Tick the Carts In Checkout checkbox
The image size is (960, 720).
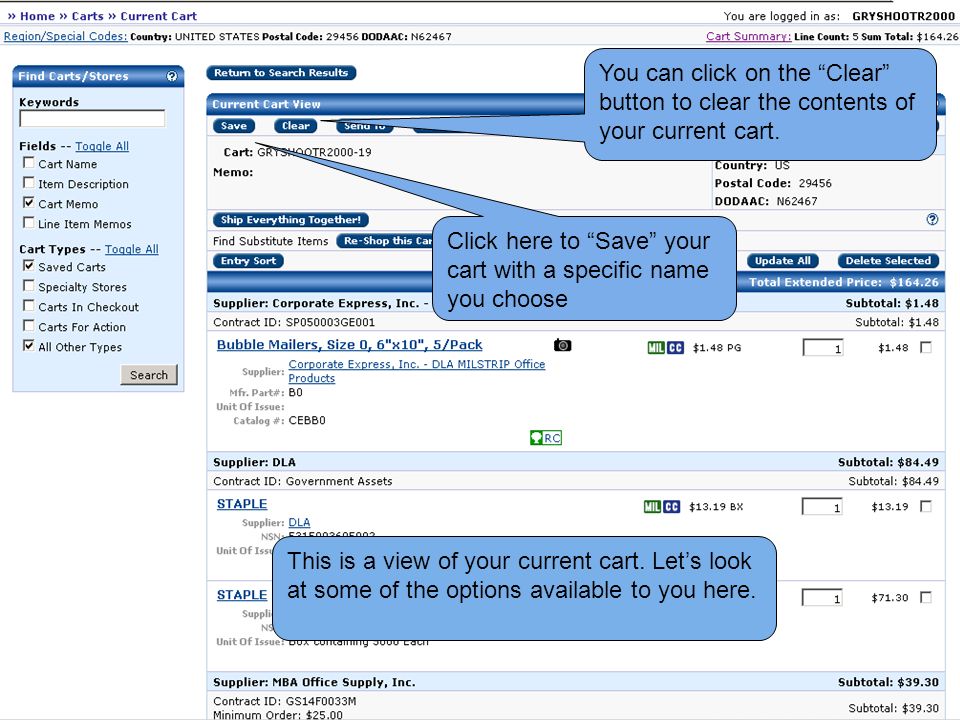pyautogui.click(x=28, y=306)
